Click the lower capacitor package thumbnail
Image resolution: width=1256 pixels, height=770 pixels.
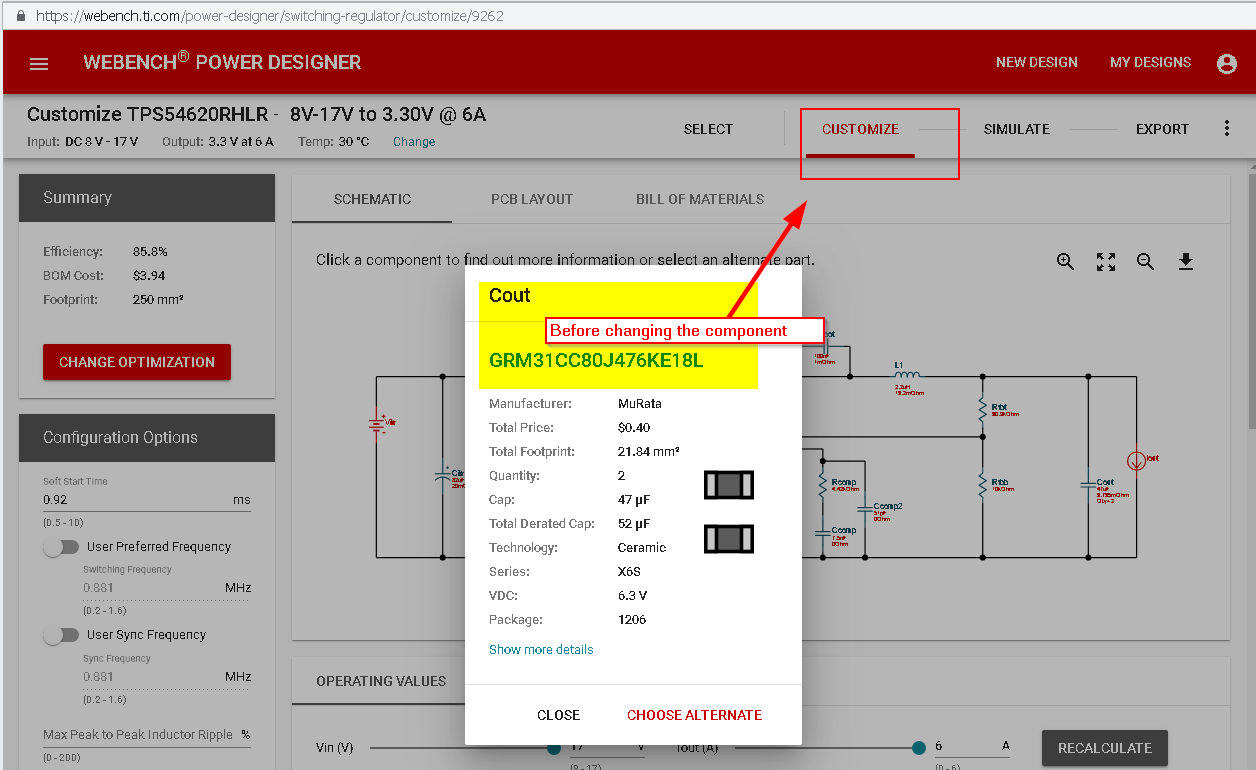point(729,539)
